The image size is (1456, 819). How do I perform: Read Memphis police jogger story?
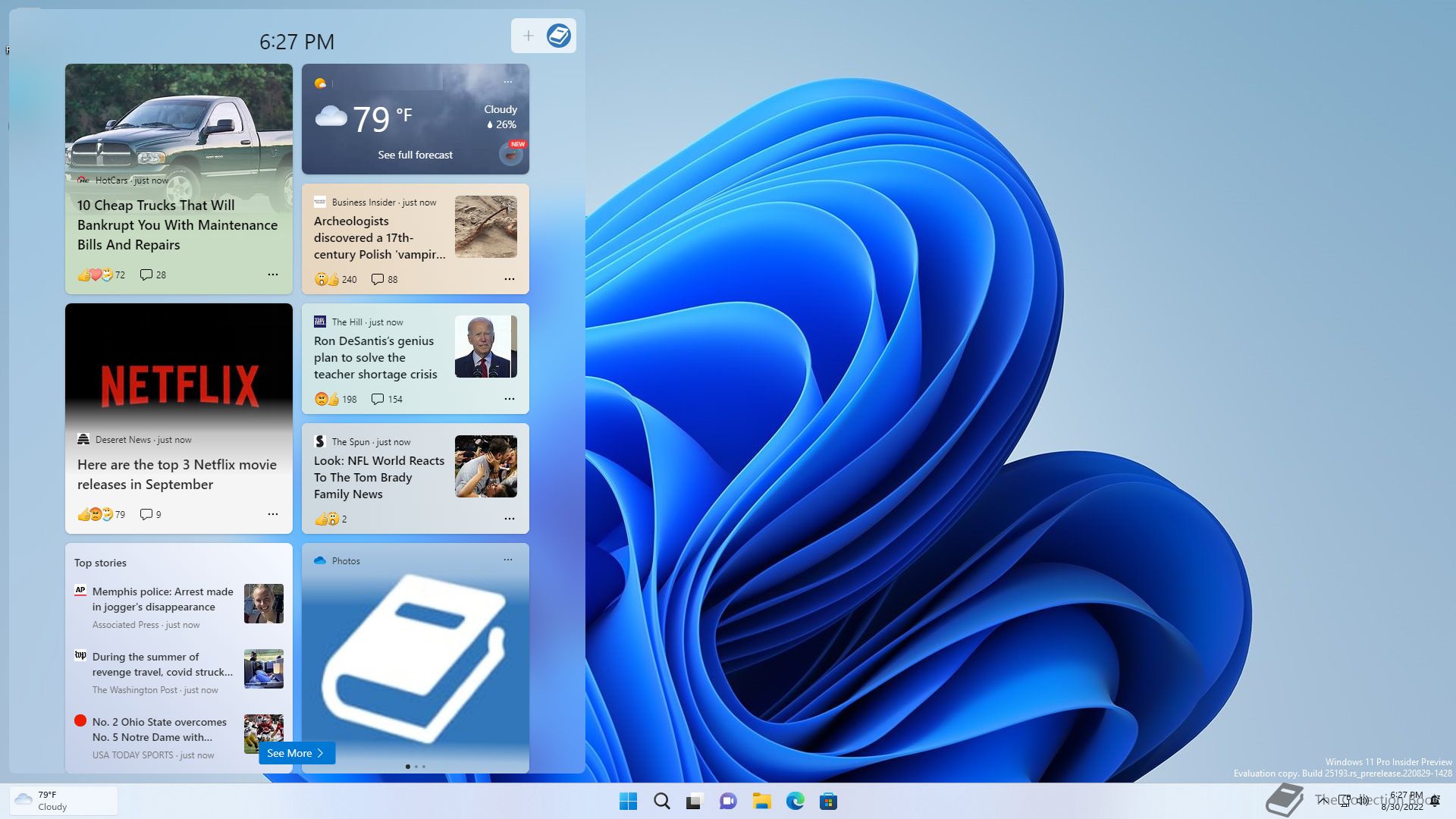163,599
